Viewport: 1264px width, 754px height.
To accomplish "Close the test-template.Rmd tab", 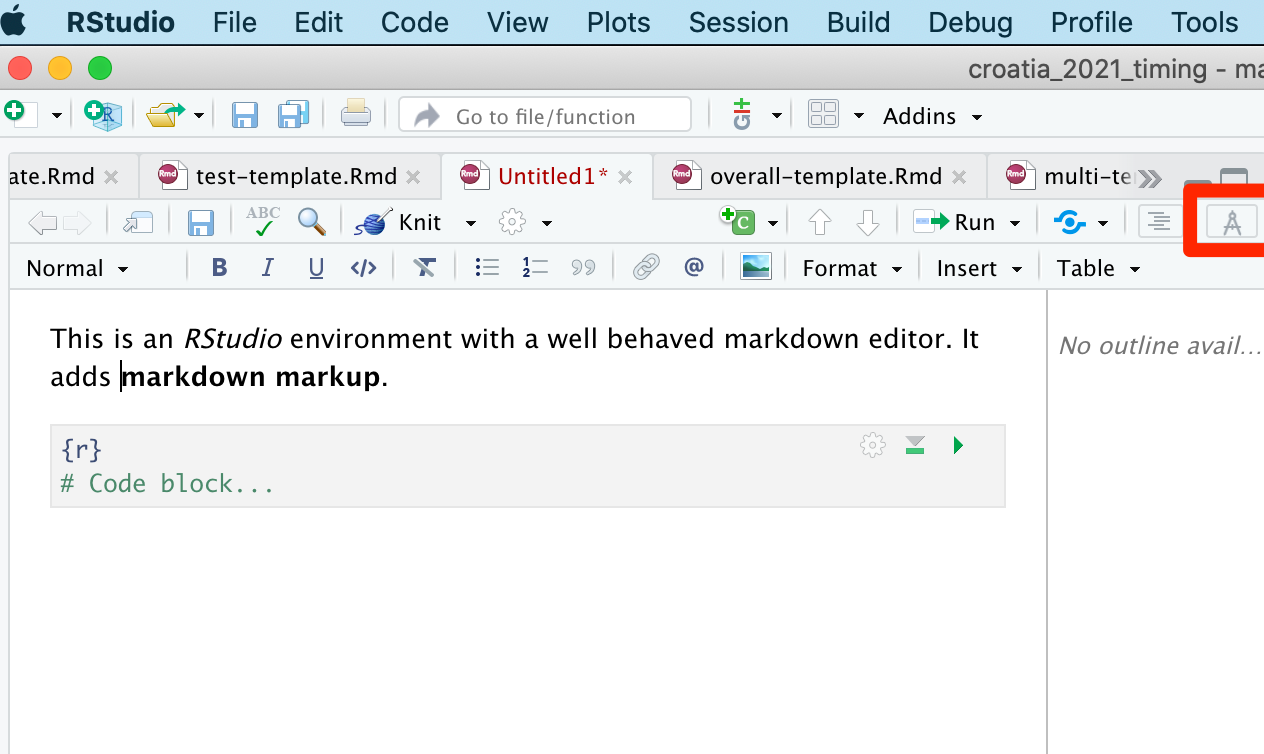I will click(x=415, y=178).
